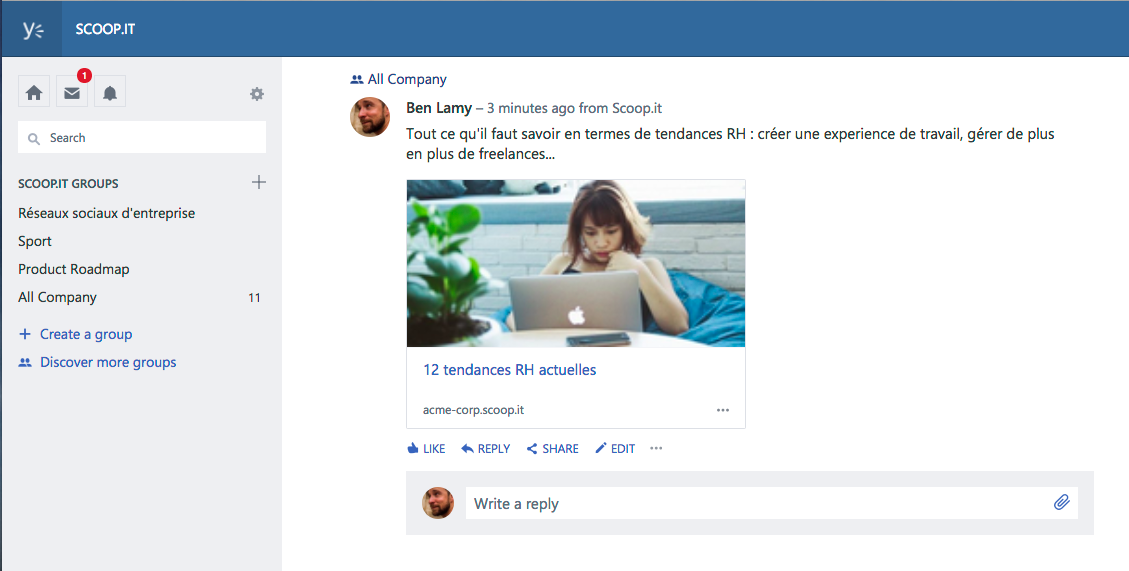Click the SCOOP.IT GROUPS heading
1129x571 pixels.
68,184
